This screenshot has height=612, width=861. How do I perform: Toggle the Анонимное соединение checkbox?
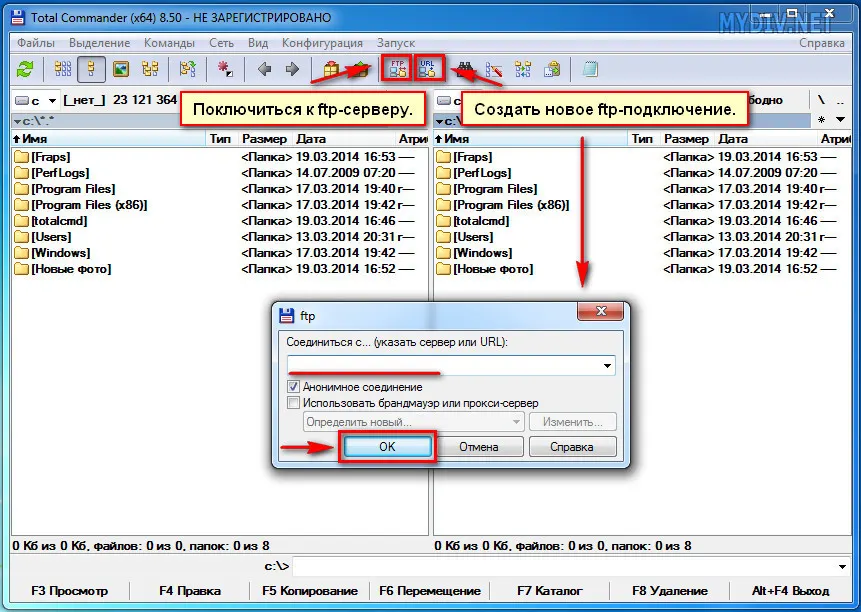(293, 386)
